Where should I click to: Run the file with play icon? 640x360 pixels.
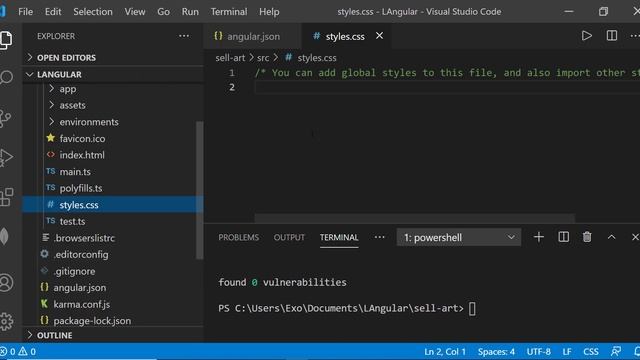(587, 36)
